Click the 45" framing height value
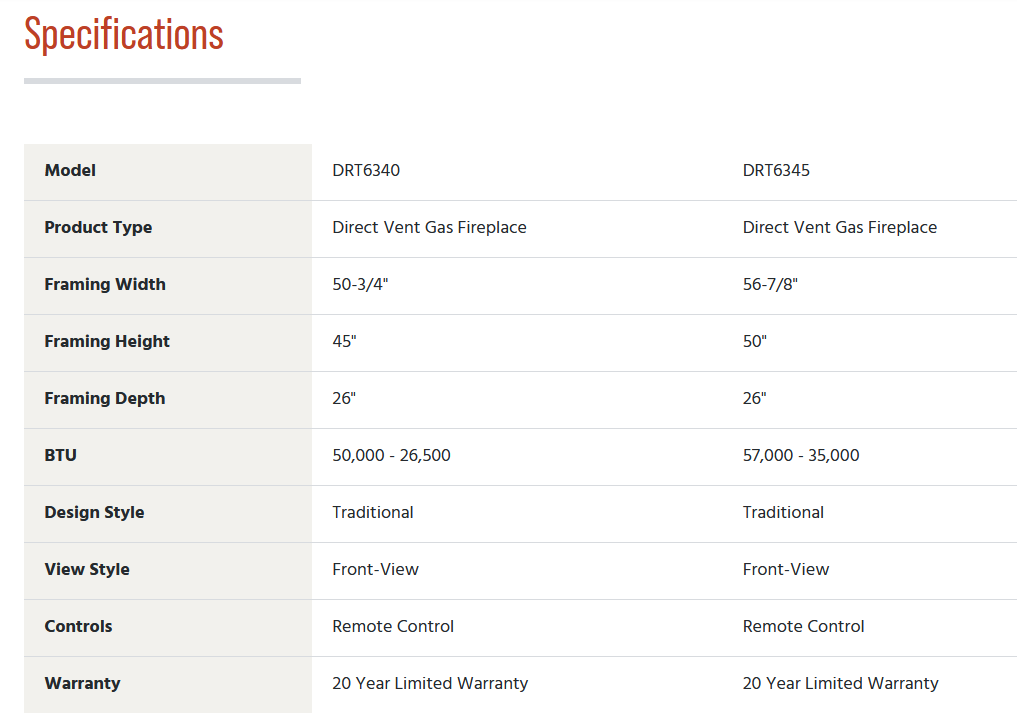This screenshot has width=1017, height=726. tap(344, 342)
